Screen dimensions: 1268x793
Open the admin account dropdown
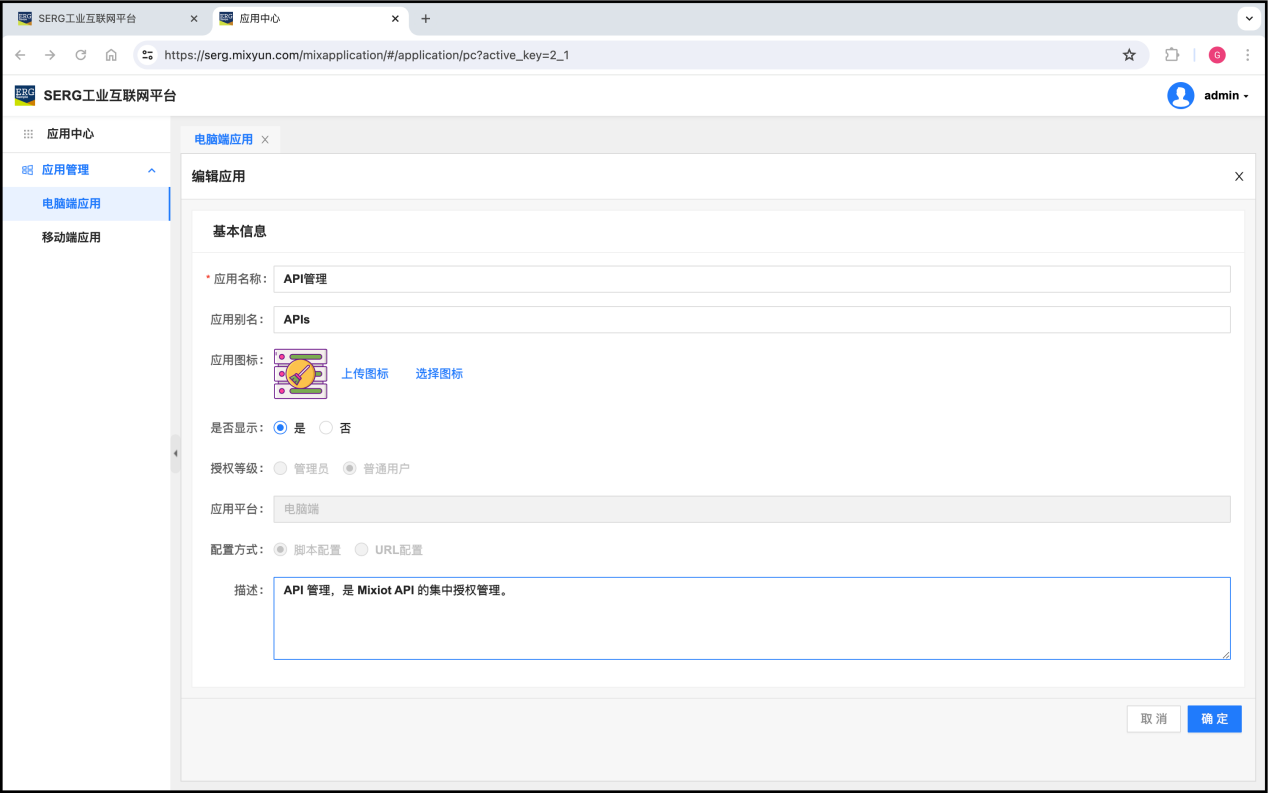click(1226, 96)
